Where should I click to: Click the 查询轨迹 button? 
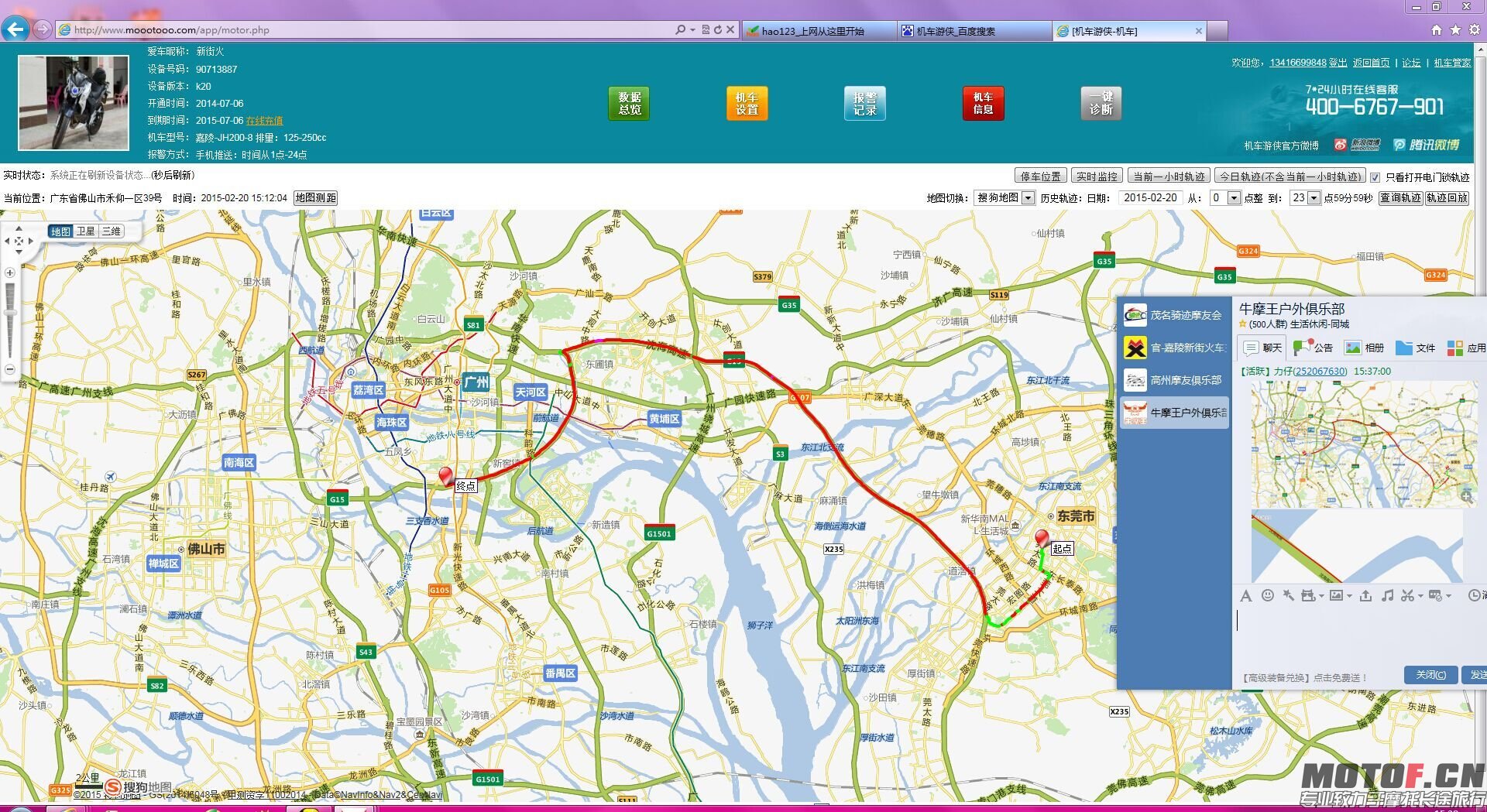[x=1400, y=198]
